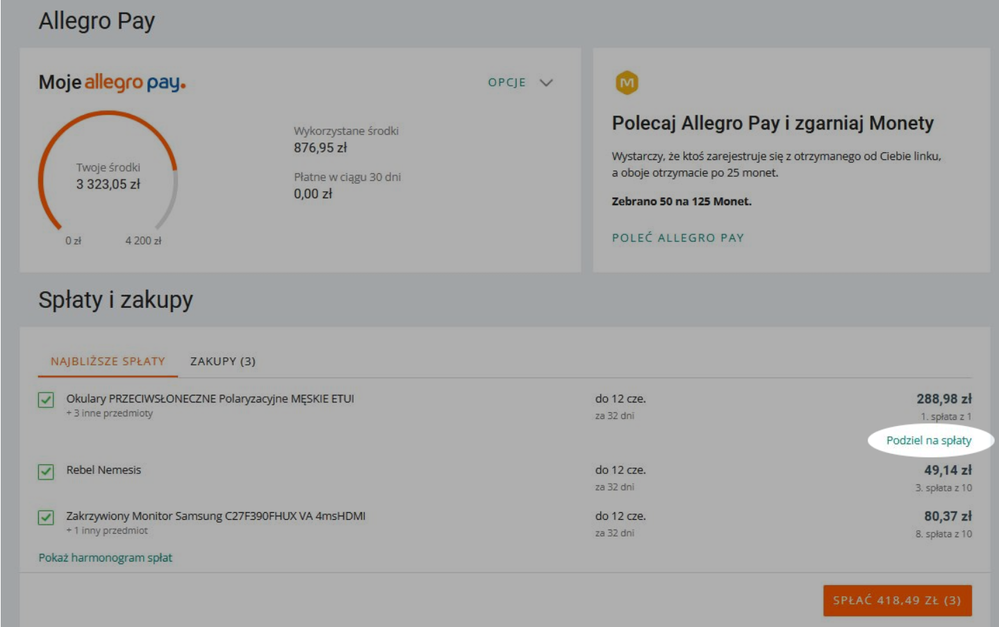Select the Rebel Nemesis item title
This screenshot has height=627, width=999.
104,470
